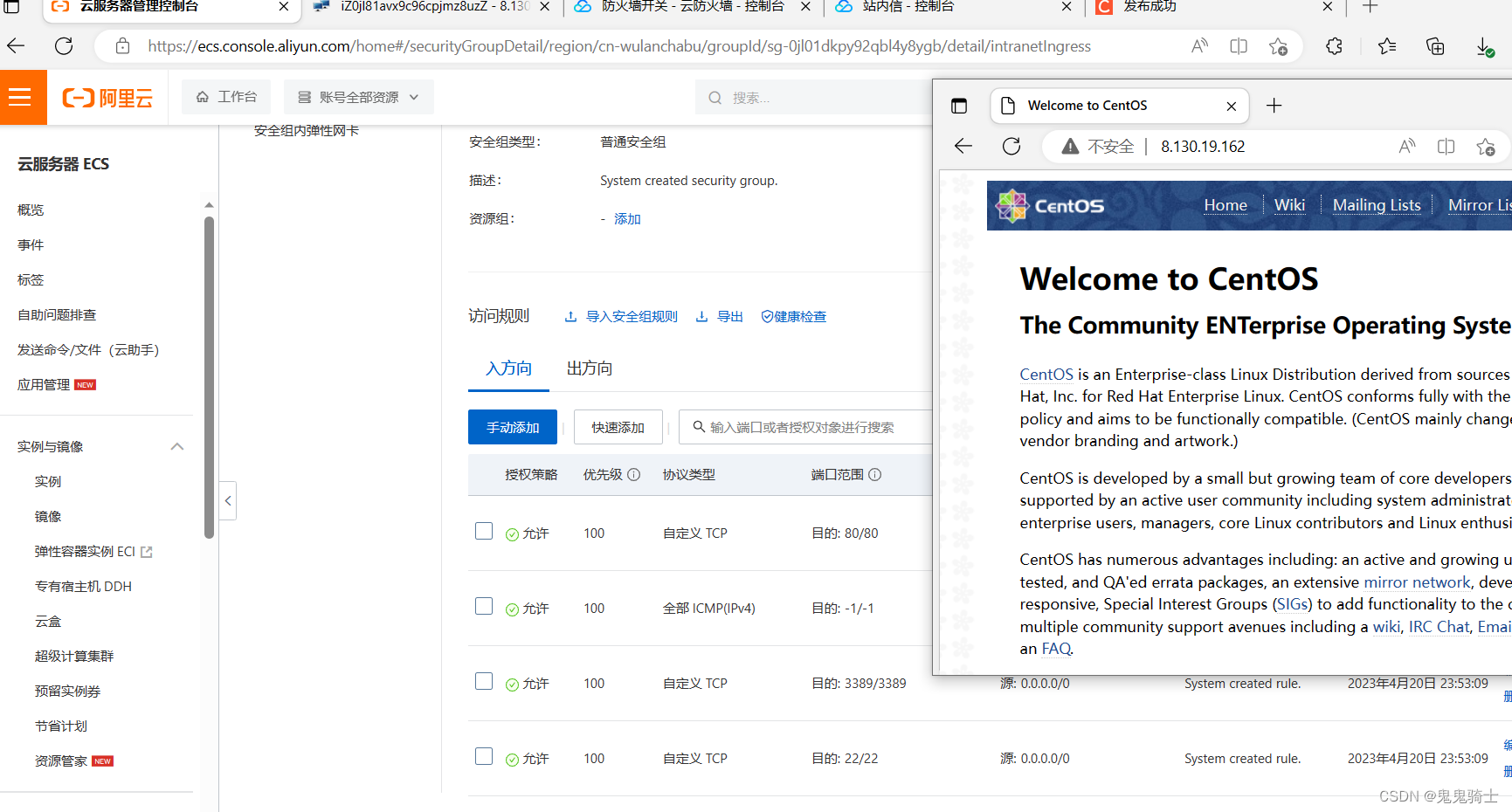
Task: Show priority info tooltip icon
Action: (x=634, y=475)
